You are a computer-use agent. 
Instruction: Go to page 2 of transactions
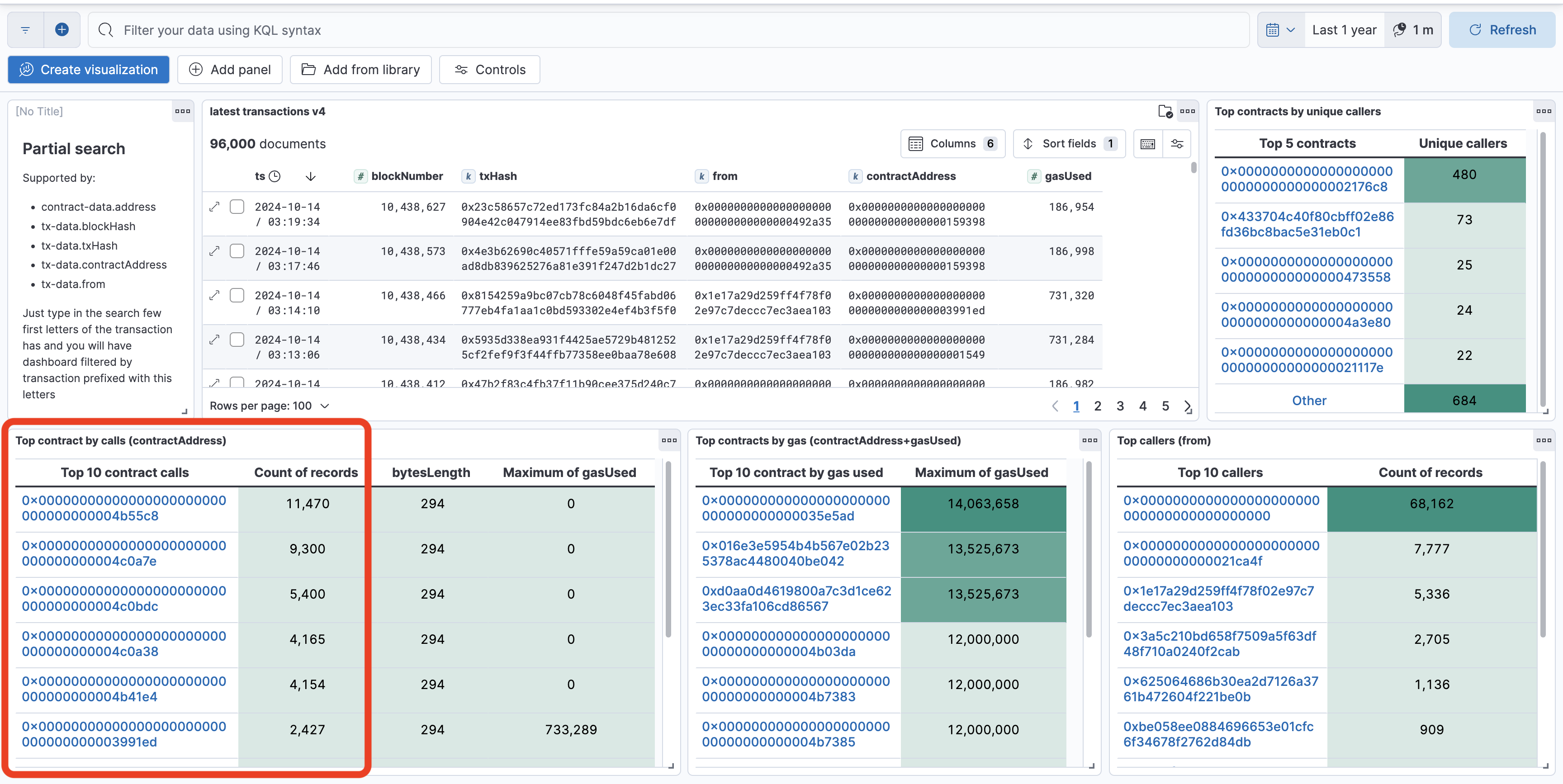pos(1098,406)
